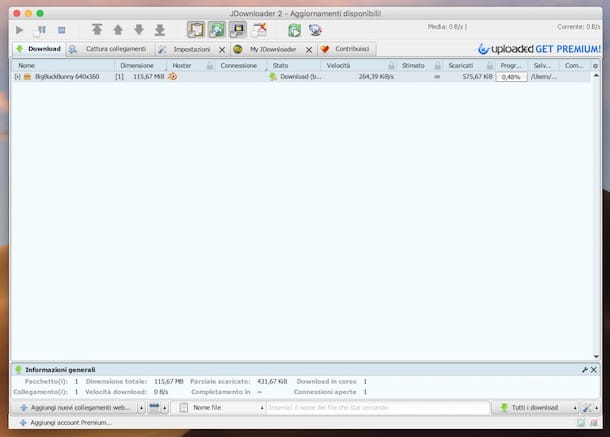Sort by the Nome column header
This screenshot has width=610, height=437.
62,65
